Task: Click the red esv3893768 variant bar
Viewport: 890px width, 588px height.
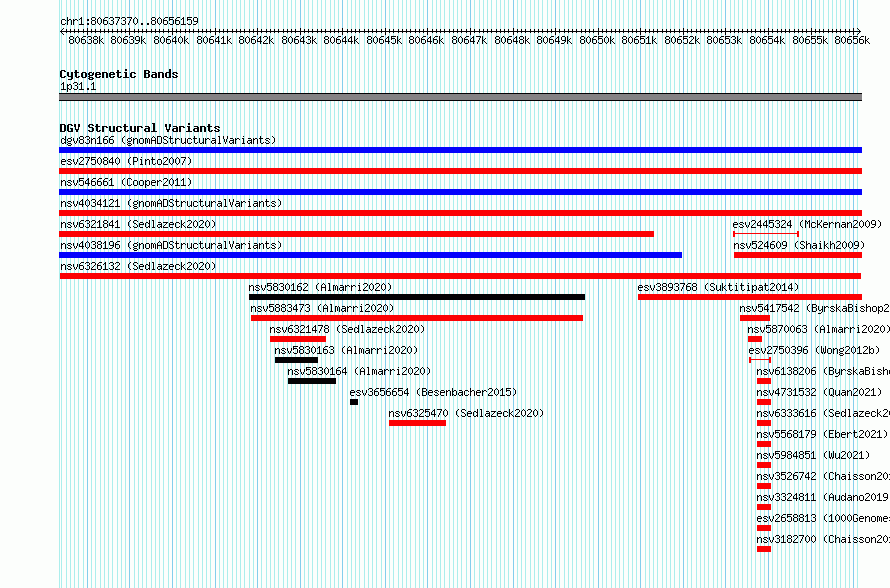Action: [x=750, y=297]
